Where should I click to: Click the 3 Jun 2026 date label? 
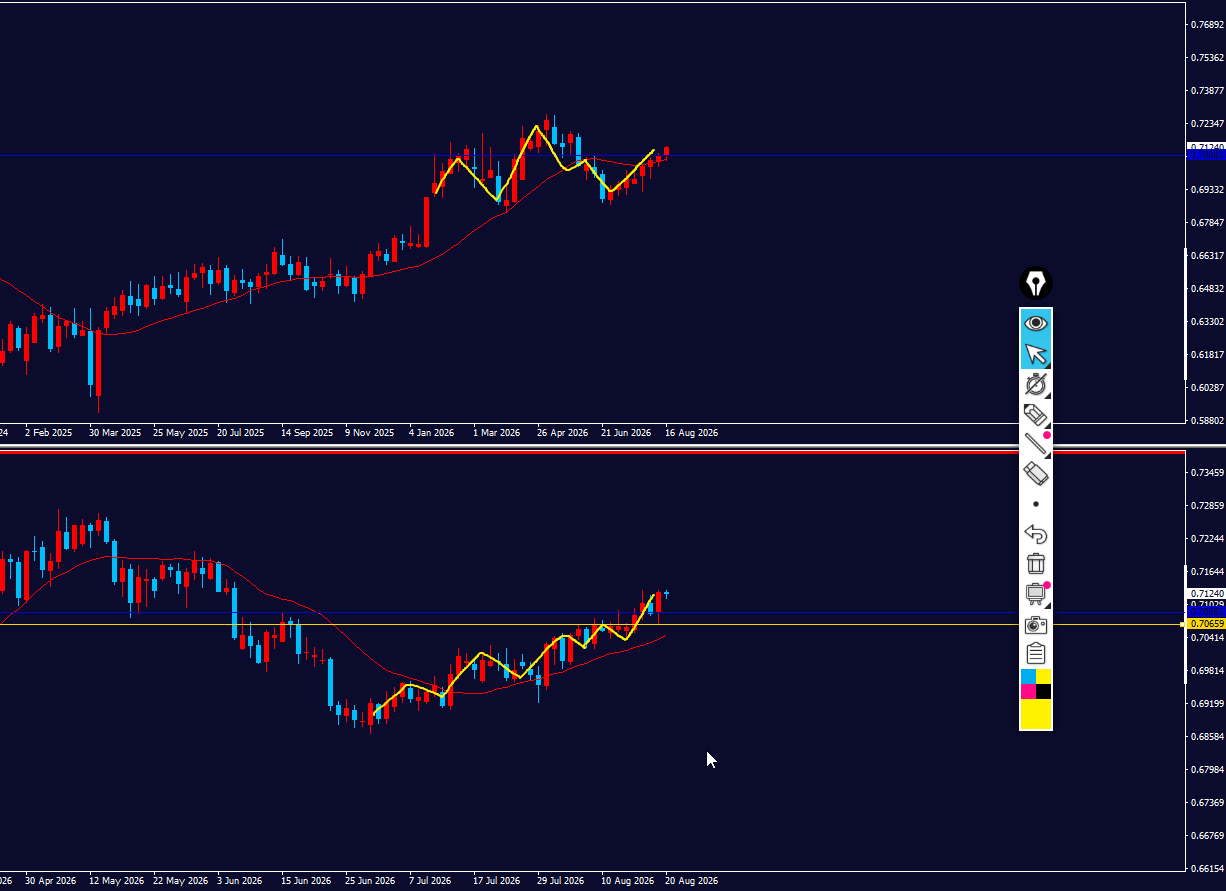point(239,881)
